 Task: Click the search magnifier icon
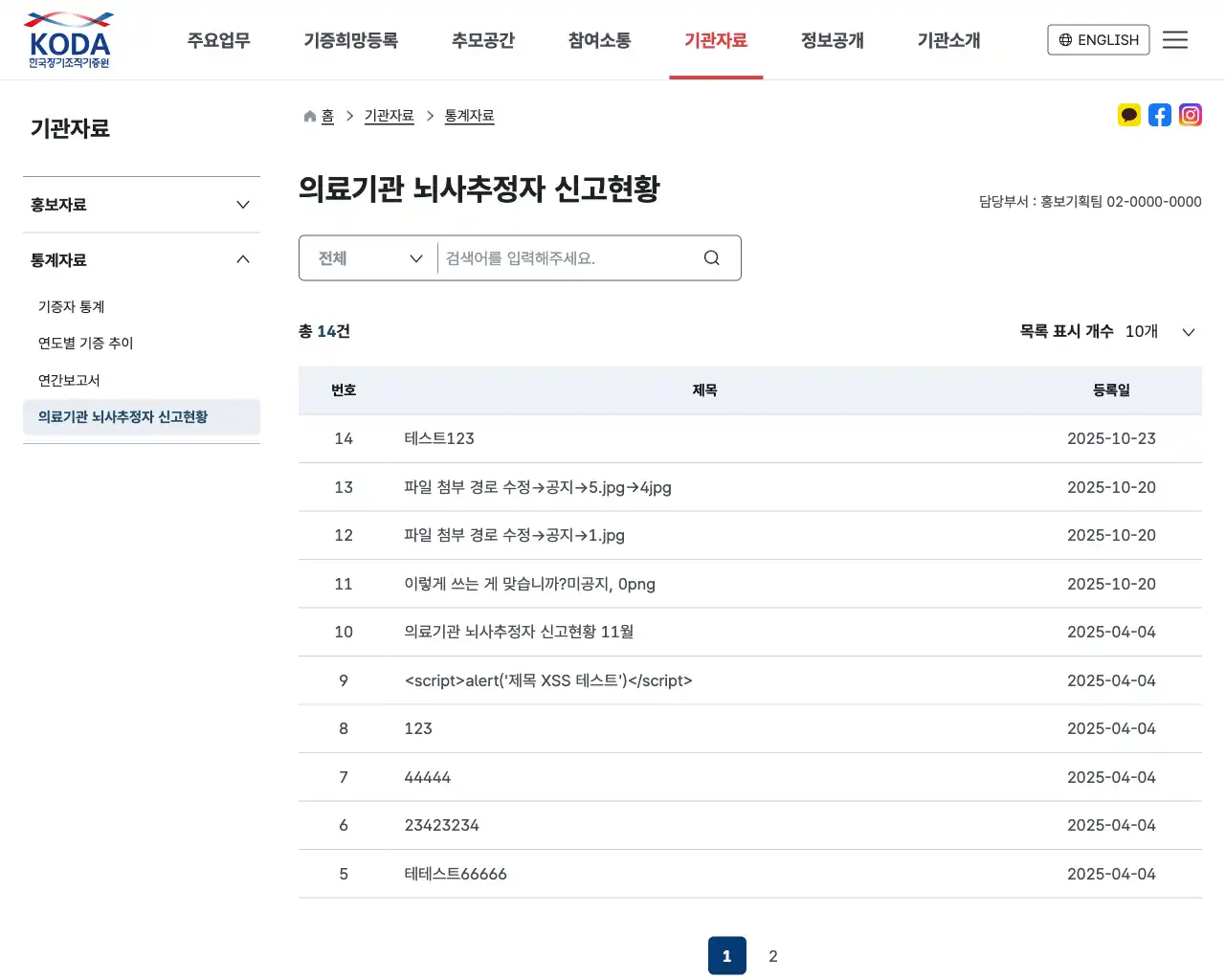pyautogui.click(x=711, y=257)
